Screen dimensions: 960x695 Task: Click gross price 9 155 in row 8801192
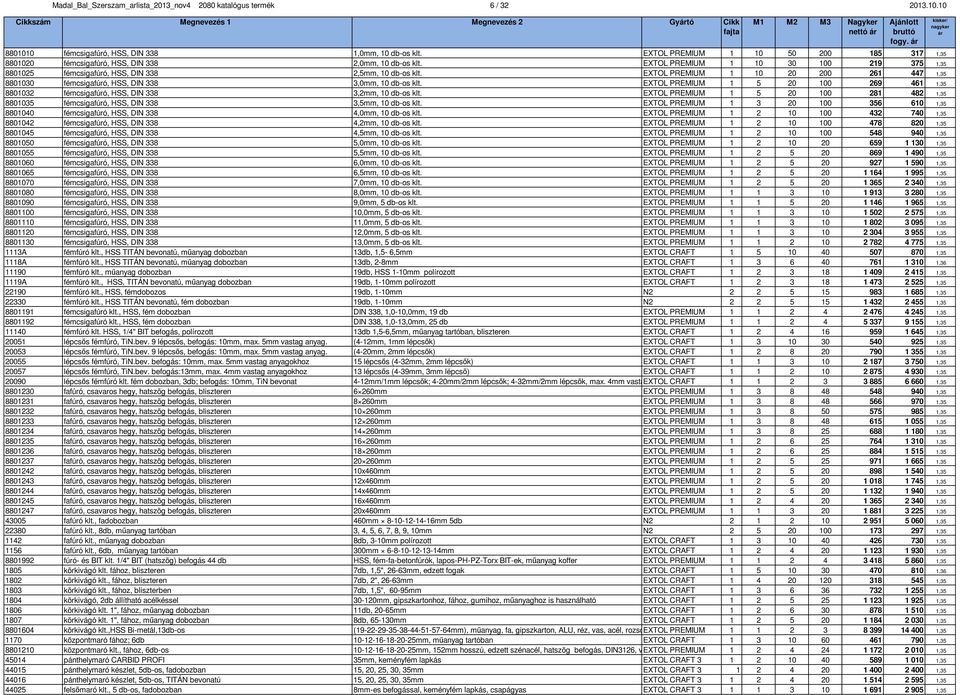[x=913, y=322]
